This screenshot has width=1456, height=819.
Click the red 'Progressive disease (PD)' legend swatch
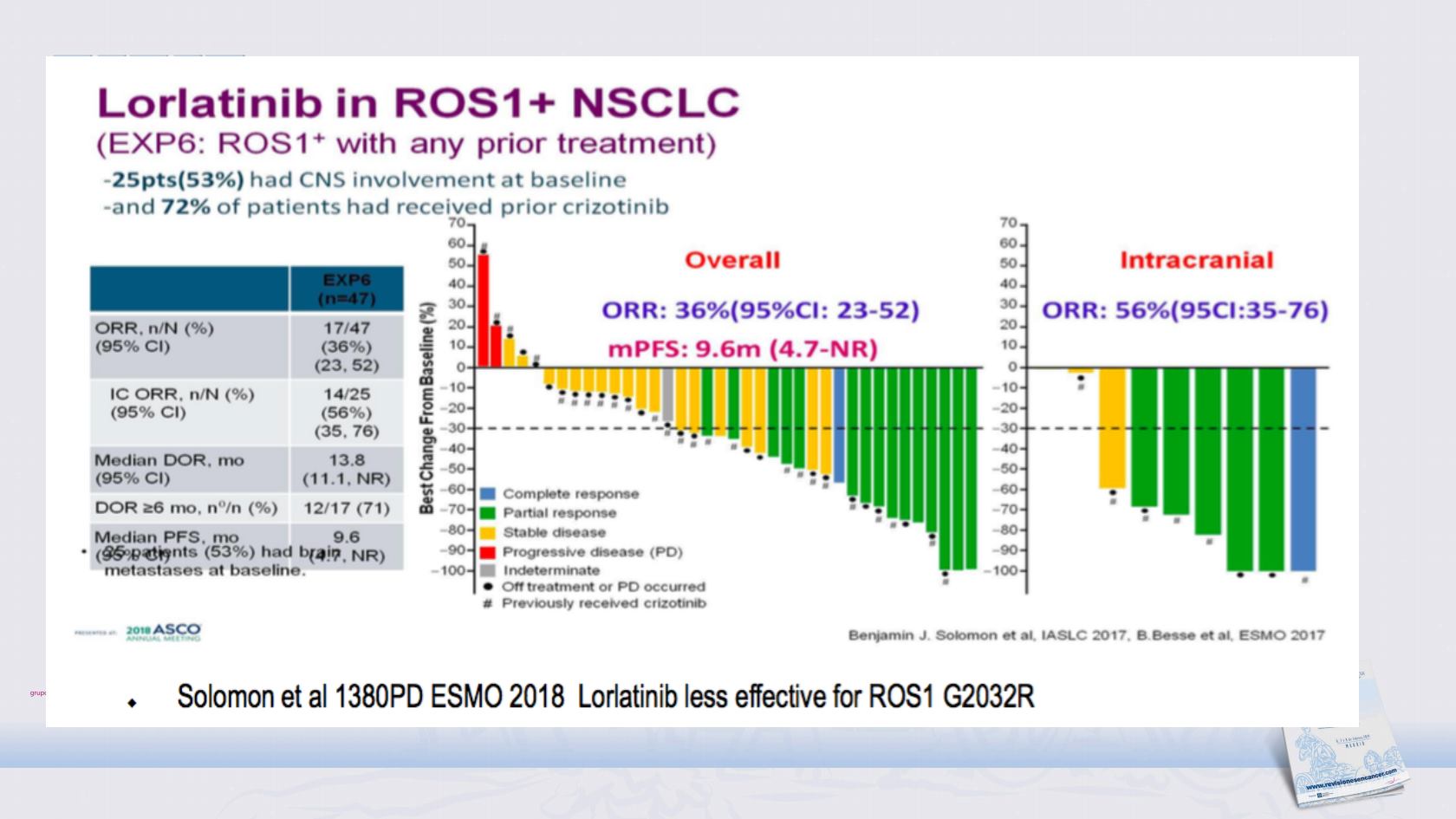pos(487,551)
